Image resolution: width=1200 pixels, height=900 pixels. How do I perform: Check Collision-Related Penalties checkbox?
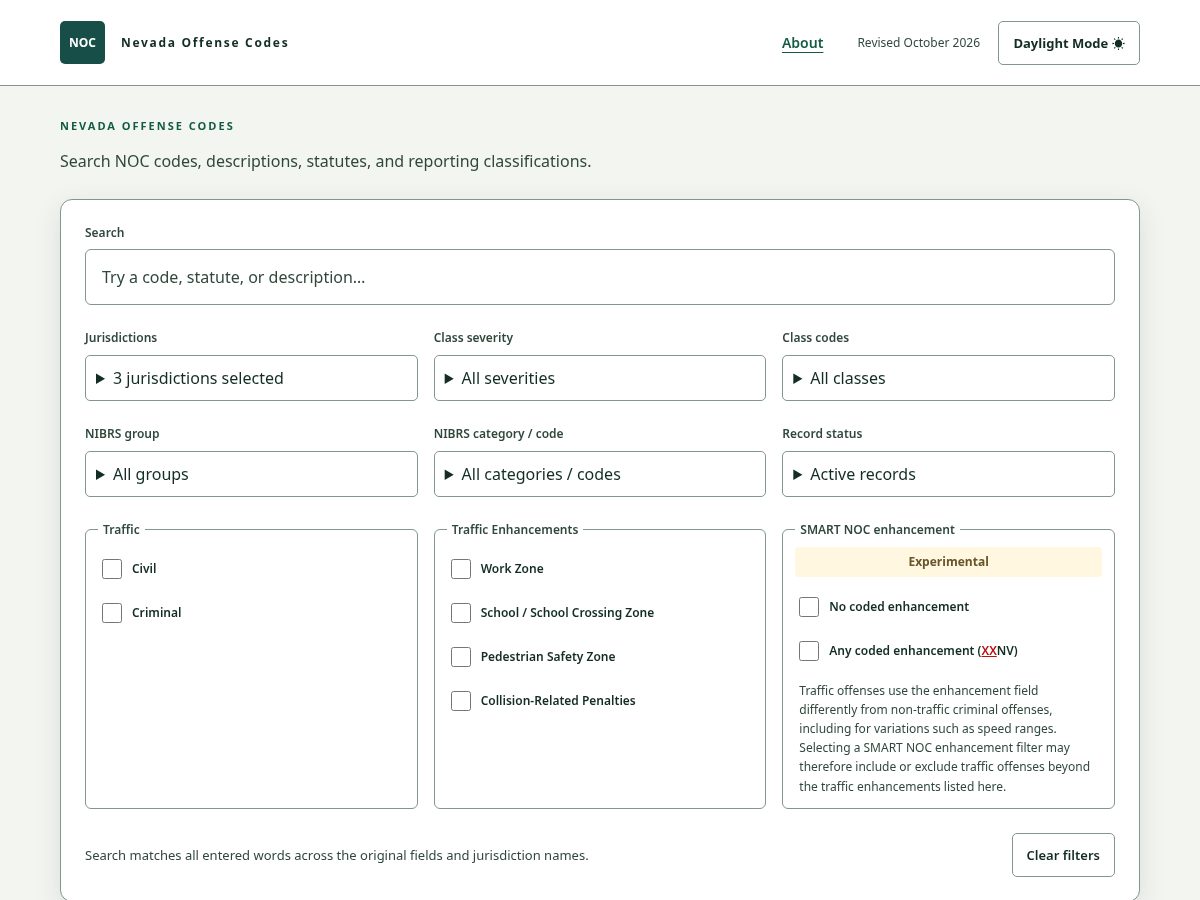(x=461, y=701)
